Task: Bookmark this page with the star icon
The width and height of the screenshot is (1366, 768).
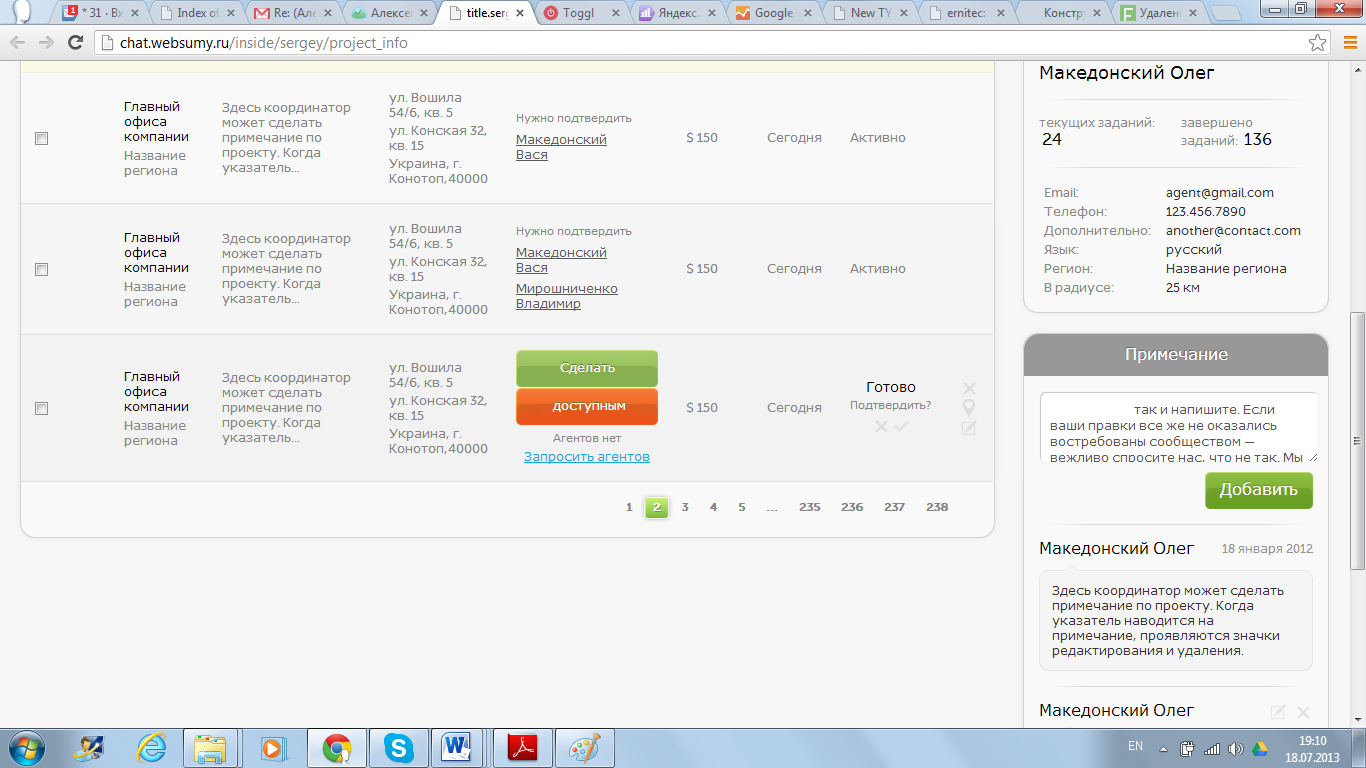Action: point(1318,43)
